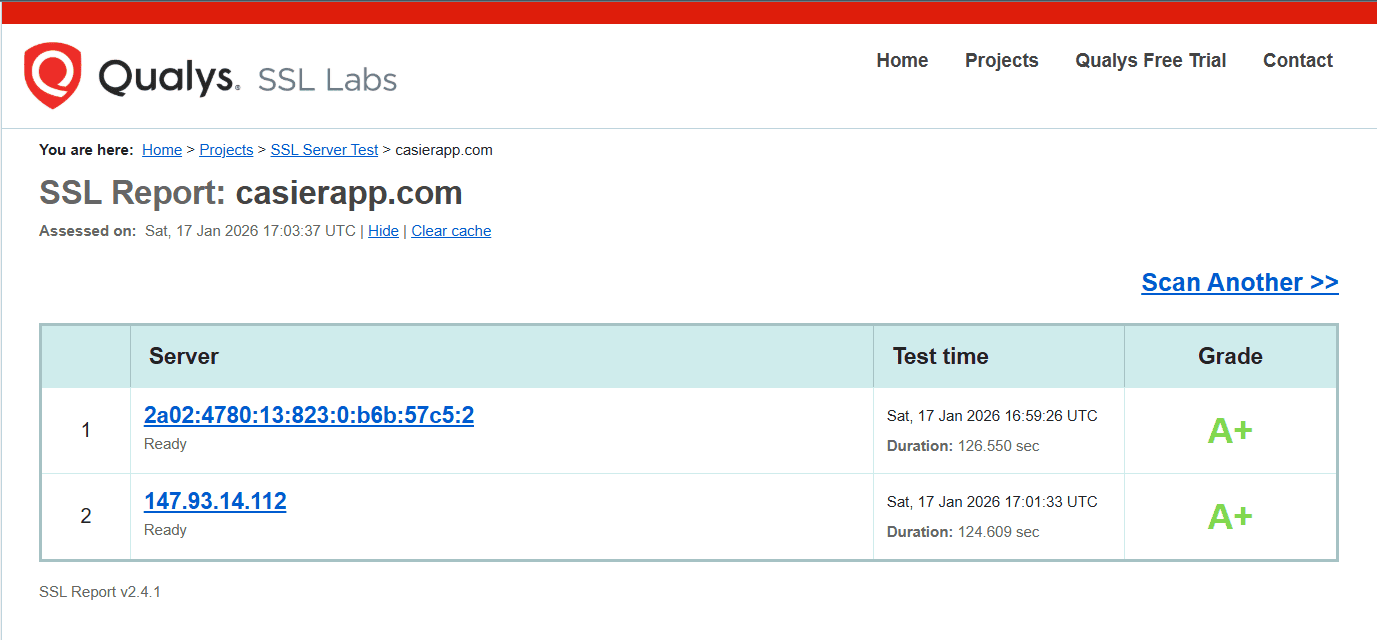The height and width of the screenshot is (640, 1377).
Task: Open SSL Server Test breadcrumb link
Action: coord(324,150)
